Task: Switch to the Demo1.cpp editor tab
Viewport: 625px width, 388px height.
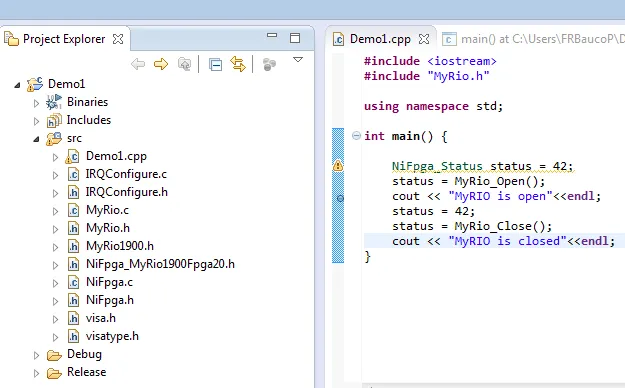Action: (x=380, y=39)
